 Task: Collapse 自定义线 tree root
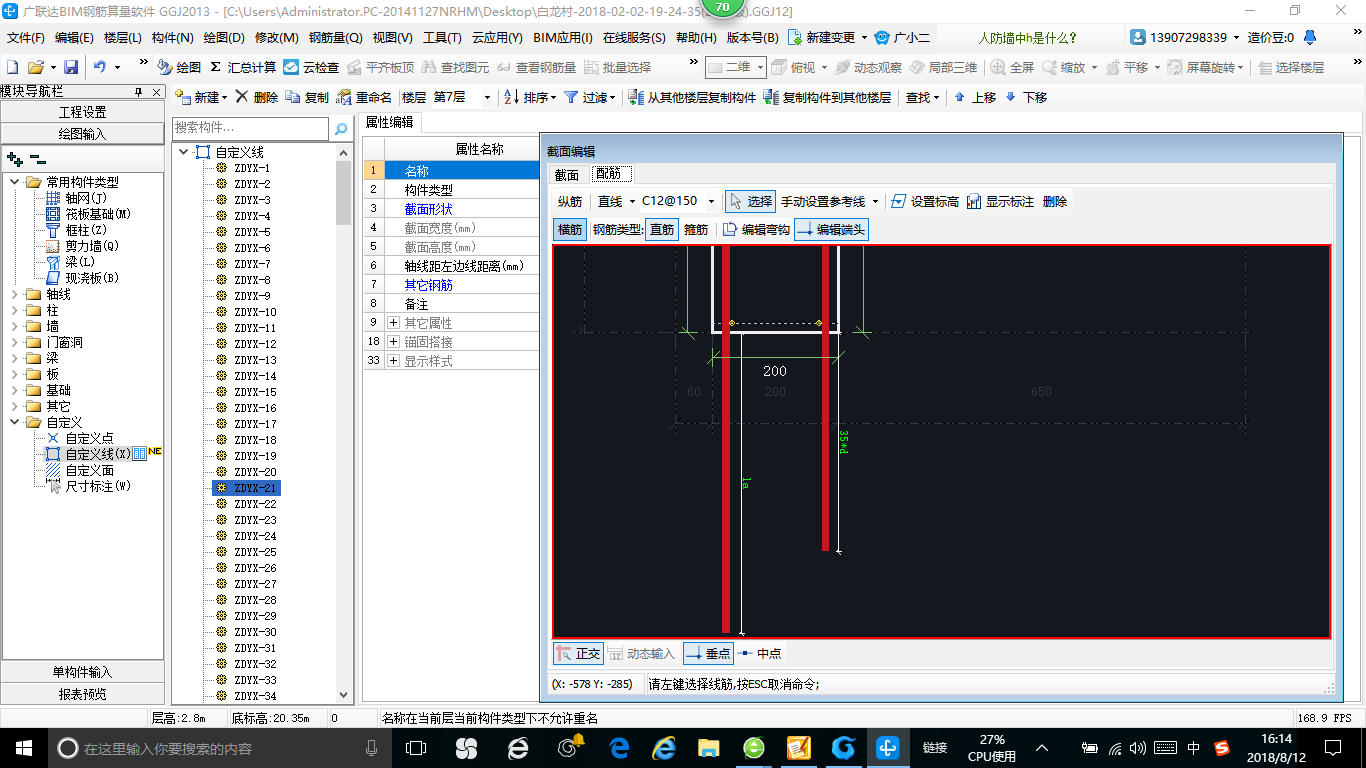coord(184,152)
